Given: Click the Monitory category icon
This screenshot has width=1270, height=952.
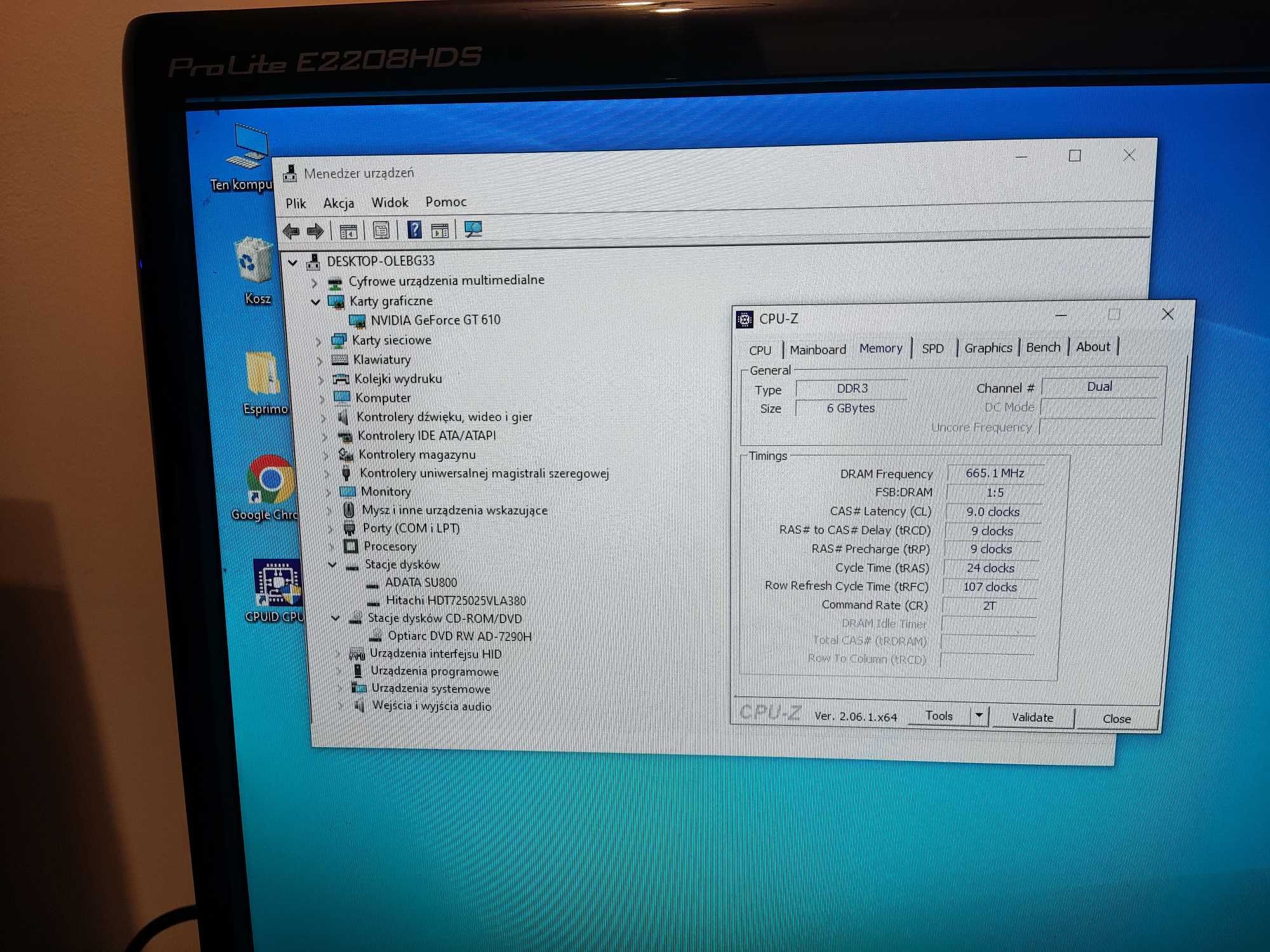Looking at the screenshot, I should click(348, 492).
